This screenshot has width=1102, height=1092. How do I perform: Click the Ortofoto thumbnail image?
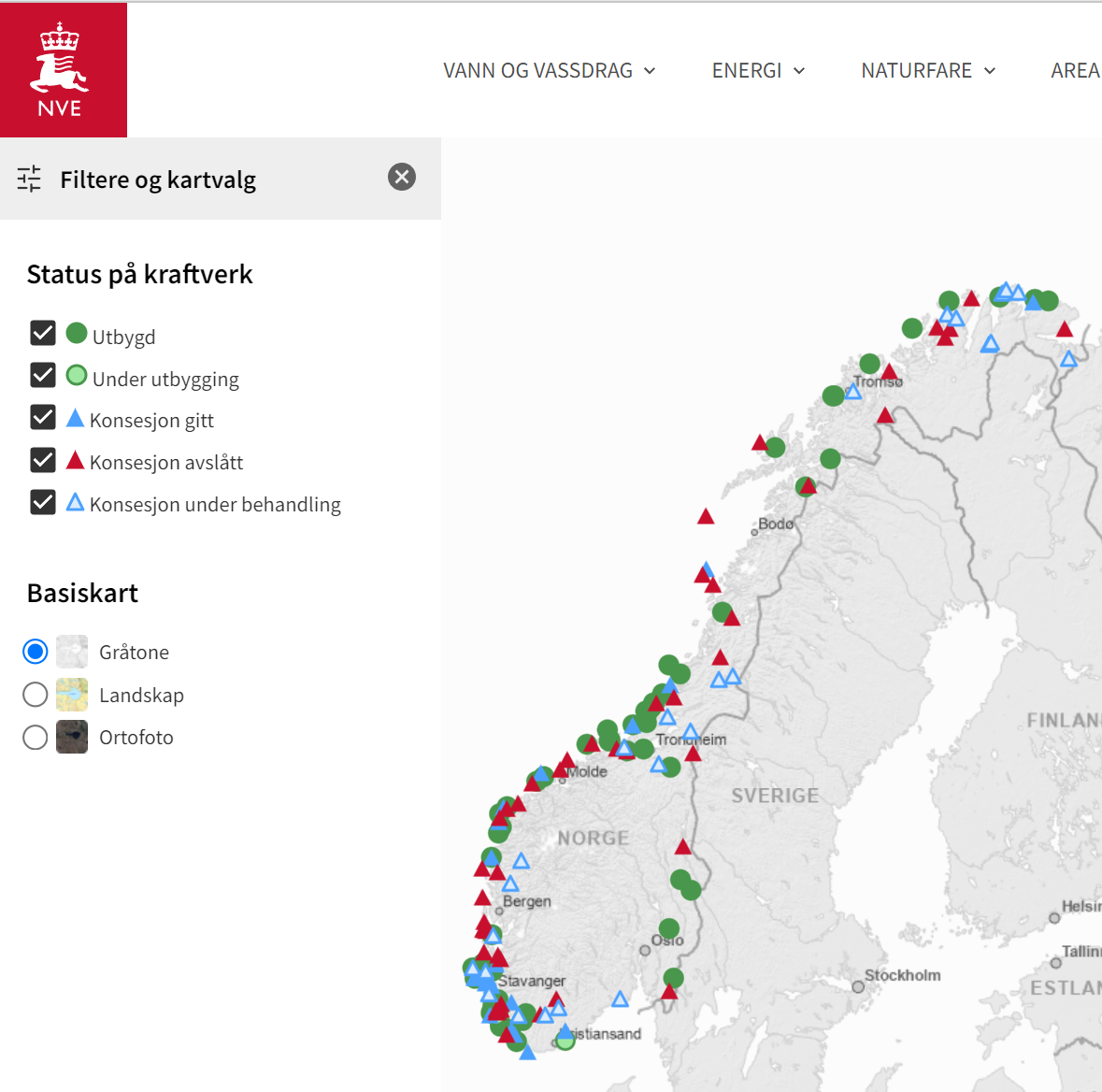tap(72, 737)
